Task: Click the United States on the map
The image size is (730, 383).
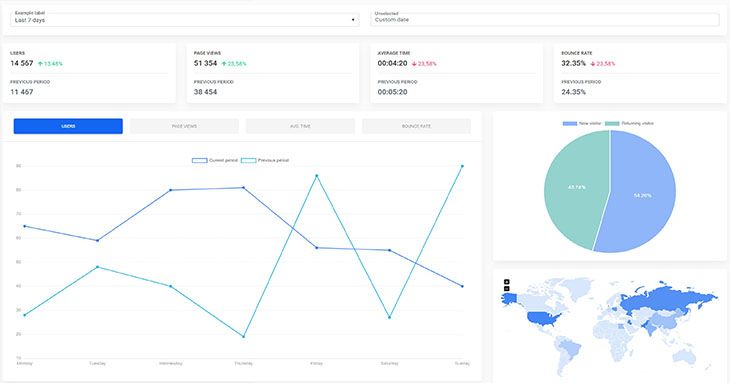Action: [x=543, y=318]
